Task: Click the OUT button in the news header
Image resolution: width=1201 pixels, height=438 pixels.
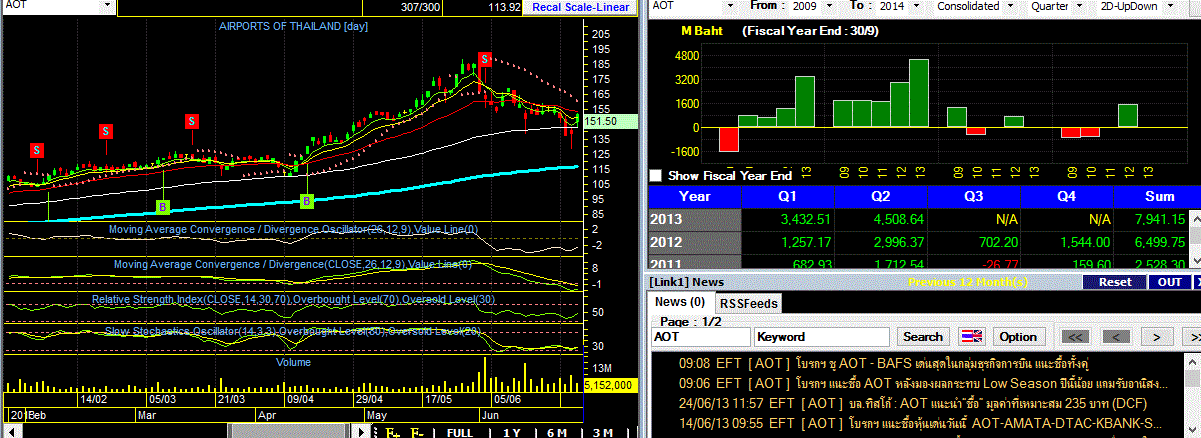Action: 1168,282
